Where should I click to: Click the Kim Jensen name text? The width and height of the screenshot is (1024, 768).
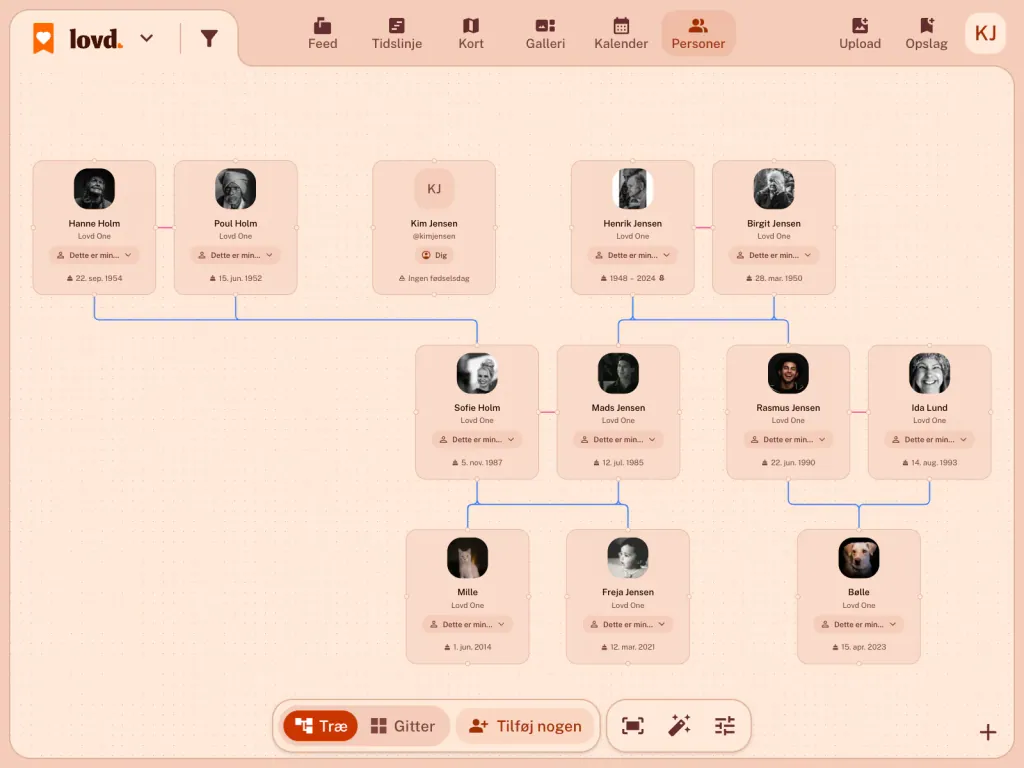click(x=434, y=223)
